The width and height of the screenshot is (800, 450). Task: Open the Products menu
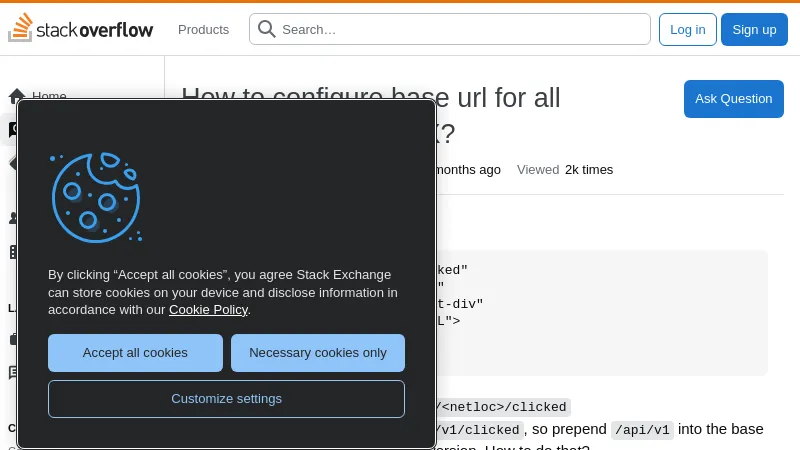click(x=203, y=29)
